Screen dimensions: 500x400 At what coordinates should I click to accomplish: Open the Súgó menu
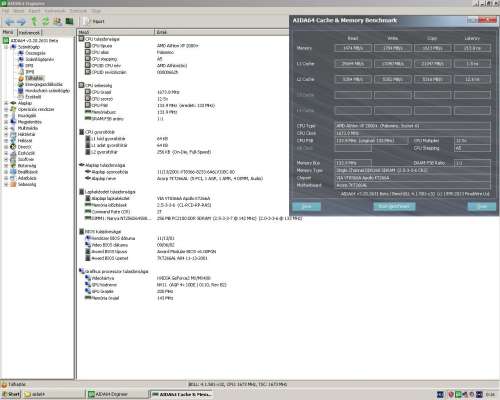point(96,11)
